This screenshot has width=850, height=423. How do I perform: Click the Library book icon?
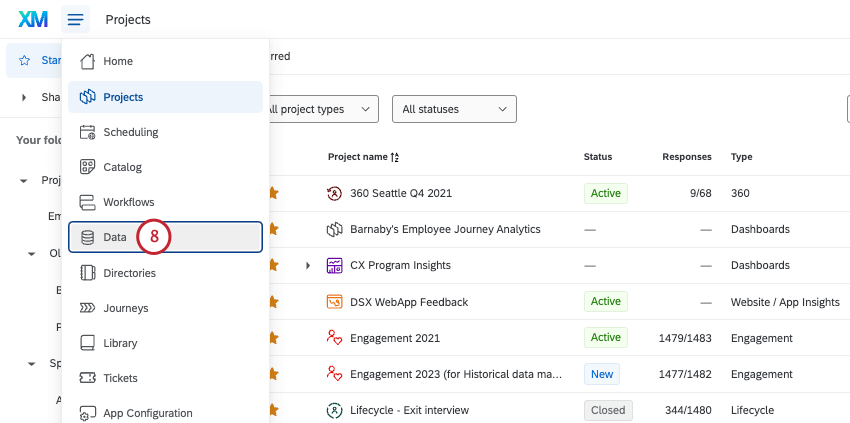tap(87, 343)
